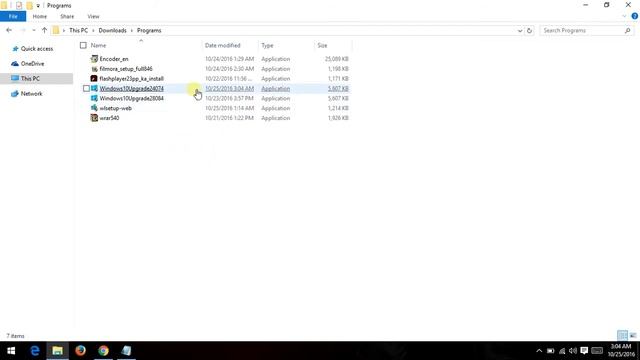Screen dimensions: 640x360
Task: Open the battery status tray icon
Action: click(551, 351)
